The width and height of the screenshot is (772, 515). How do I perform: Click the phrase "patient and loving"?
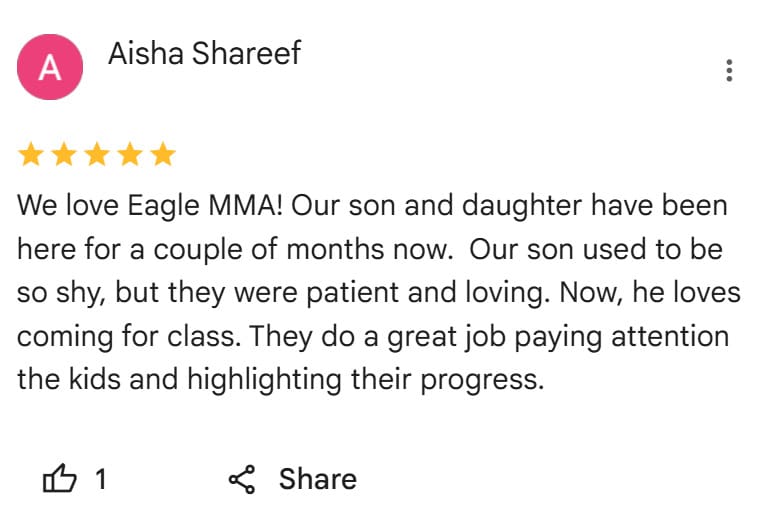tap(428, 292)
